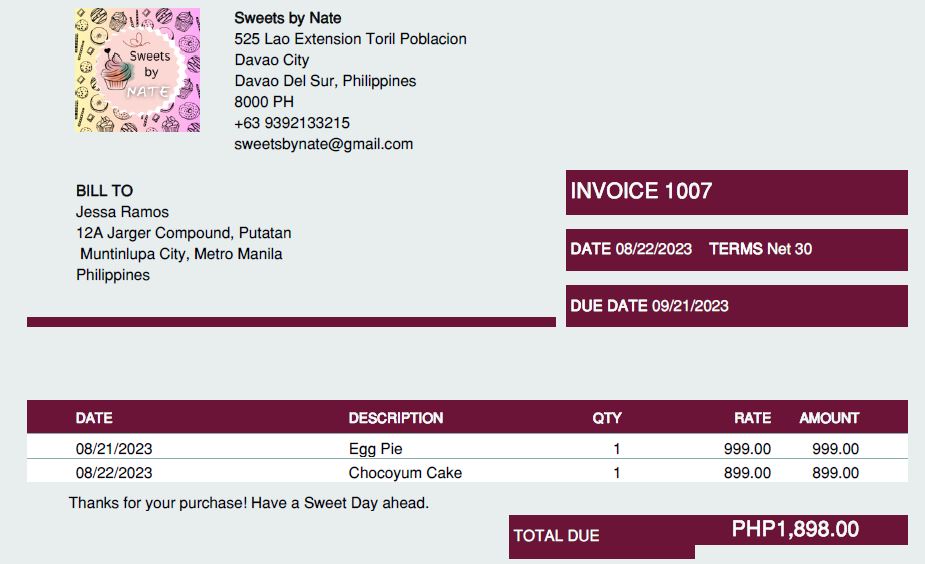Click the customer name Jessa Ramos
The image size is (925, 564).
pyautogui.click(x=122, y=212)
